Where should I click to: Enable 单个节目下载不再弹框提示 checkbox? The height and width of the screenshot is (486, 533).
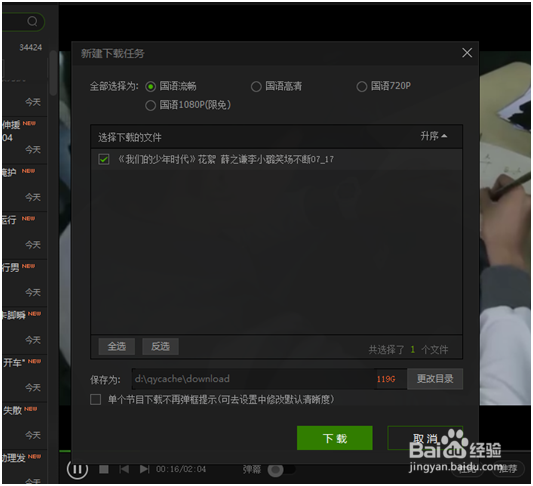tap(96, 399)
